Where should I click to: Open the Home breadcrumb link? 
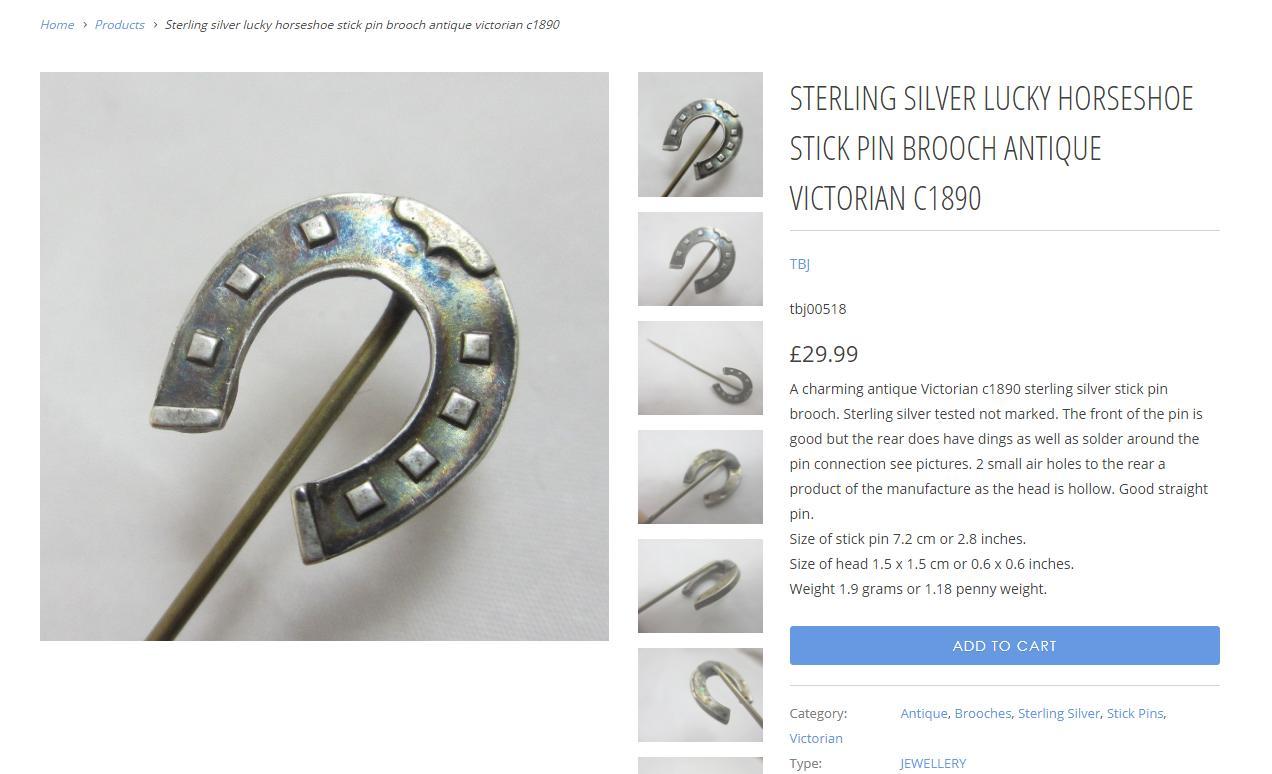(x=57, y=24)
